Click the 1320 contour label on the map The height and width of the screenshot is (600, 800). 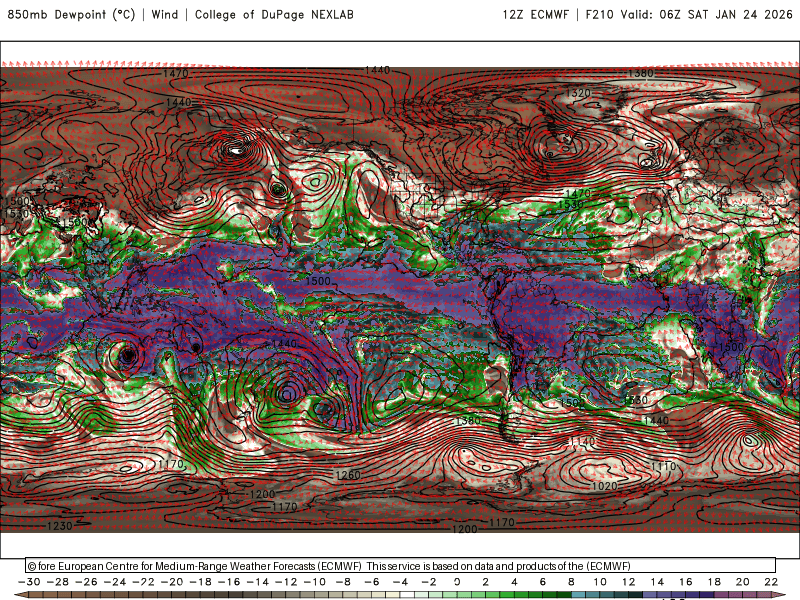(x=579, y=93)
